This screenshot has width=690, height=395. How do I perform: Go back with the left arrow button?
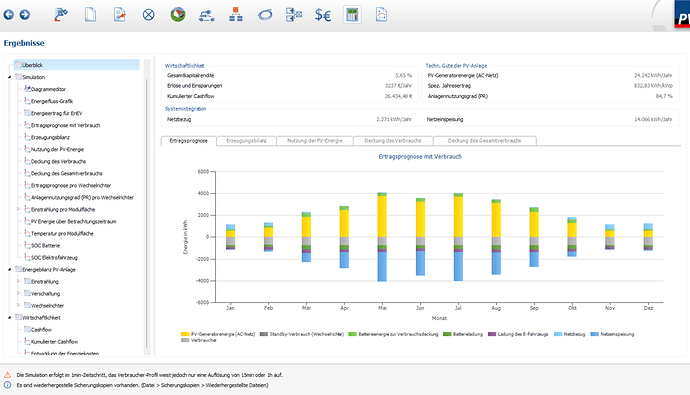click(8, 15)
